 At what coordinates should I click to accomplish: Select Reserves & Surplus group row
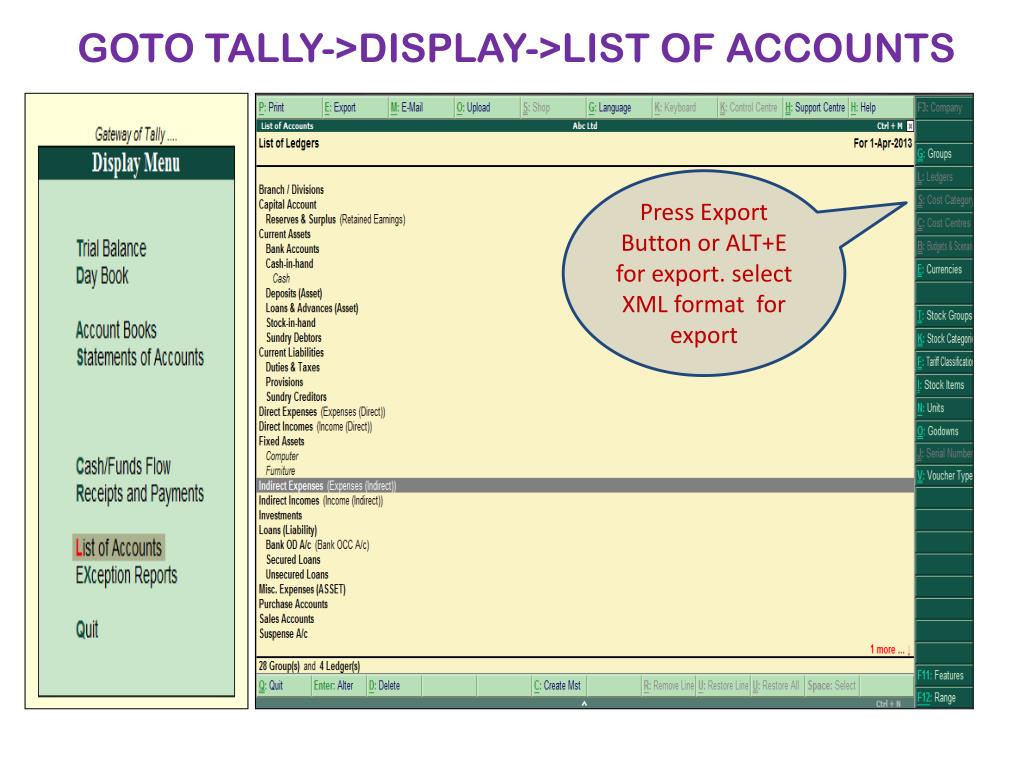tap(335, 219)
